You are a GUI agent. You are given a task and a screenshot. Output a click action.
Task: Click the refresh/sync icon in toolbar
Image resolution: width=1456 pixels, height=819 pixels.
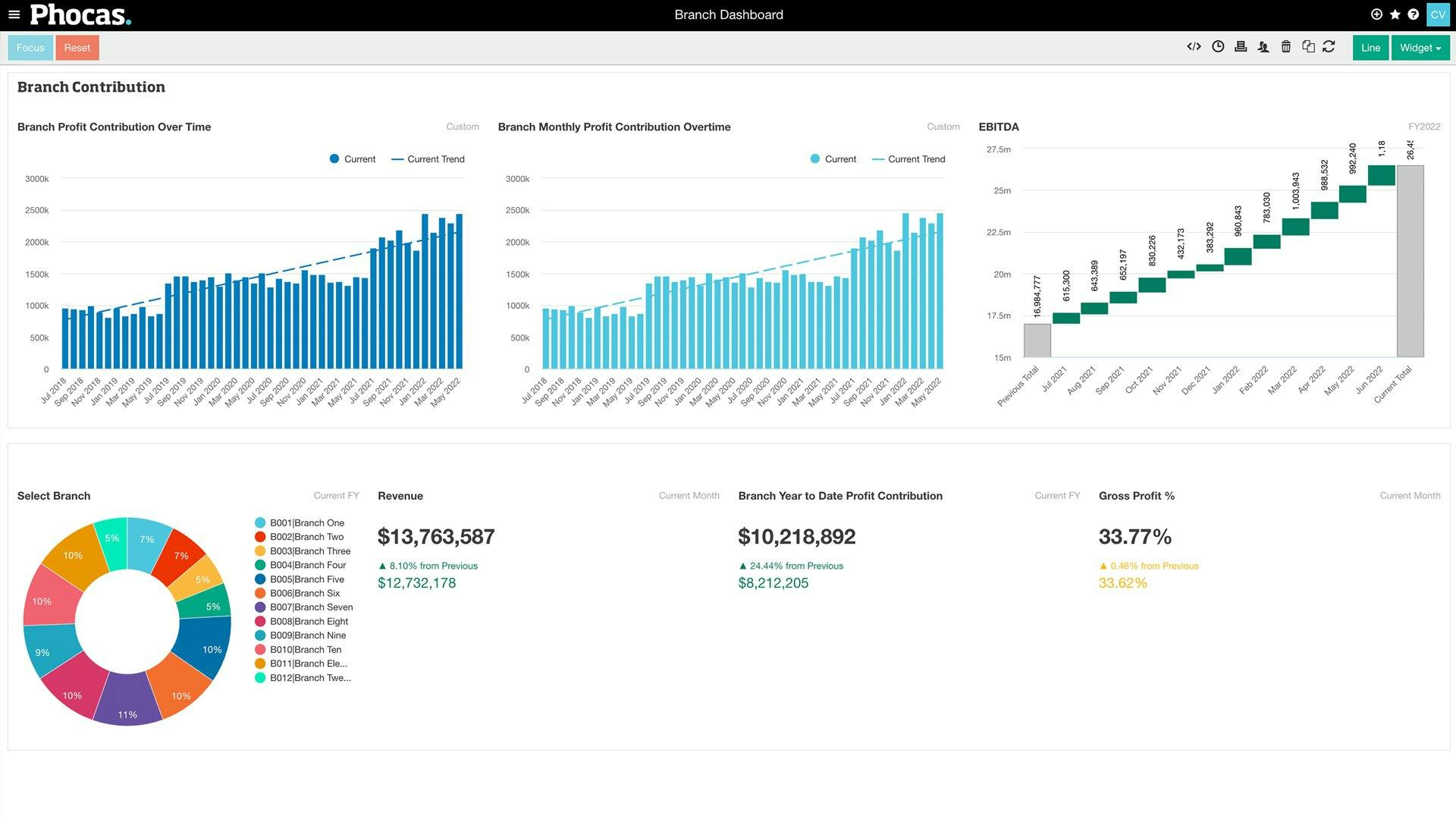1331,47
